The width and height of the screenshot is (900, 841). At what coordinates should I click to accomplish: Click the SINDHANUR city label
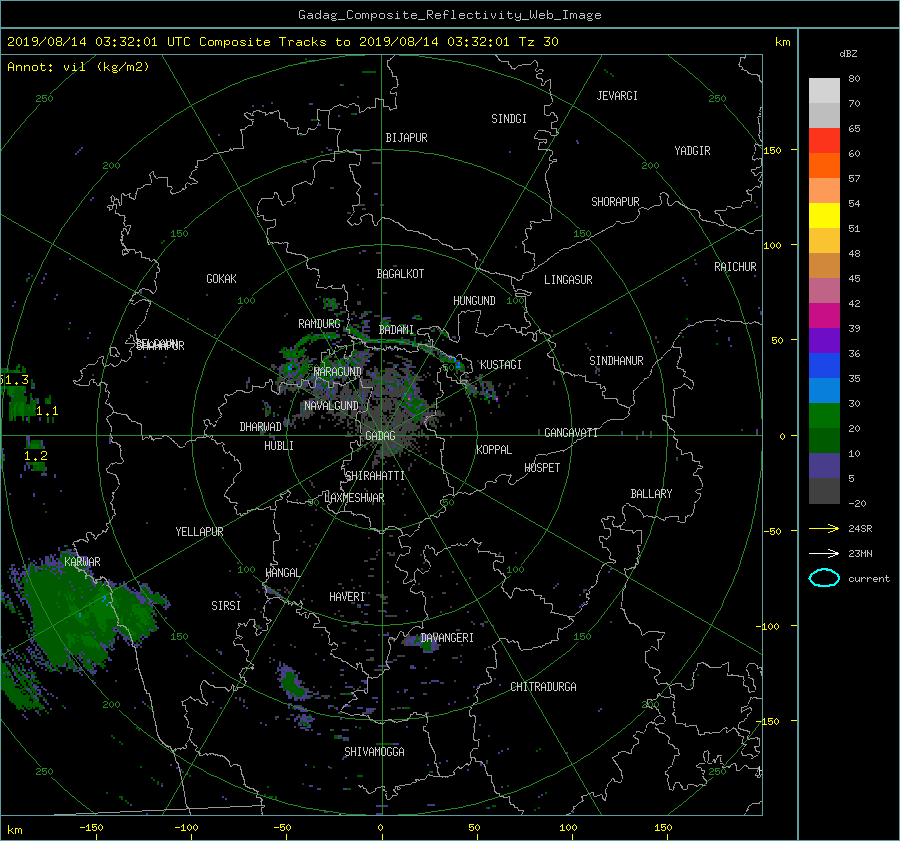[x=616, y=361]
